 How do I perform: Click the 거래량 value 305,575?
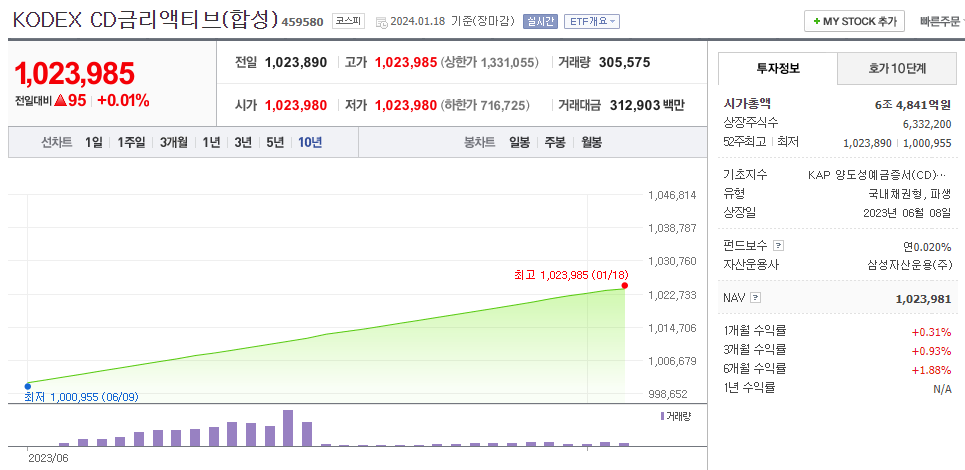tap(624, 62)
